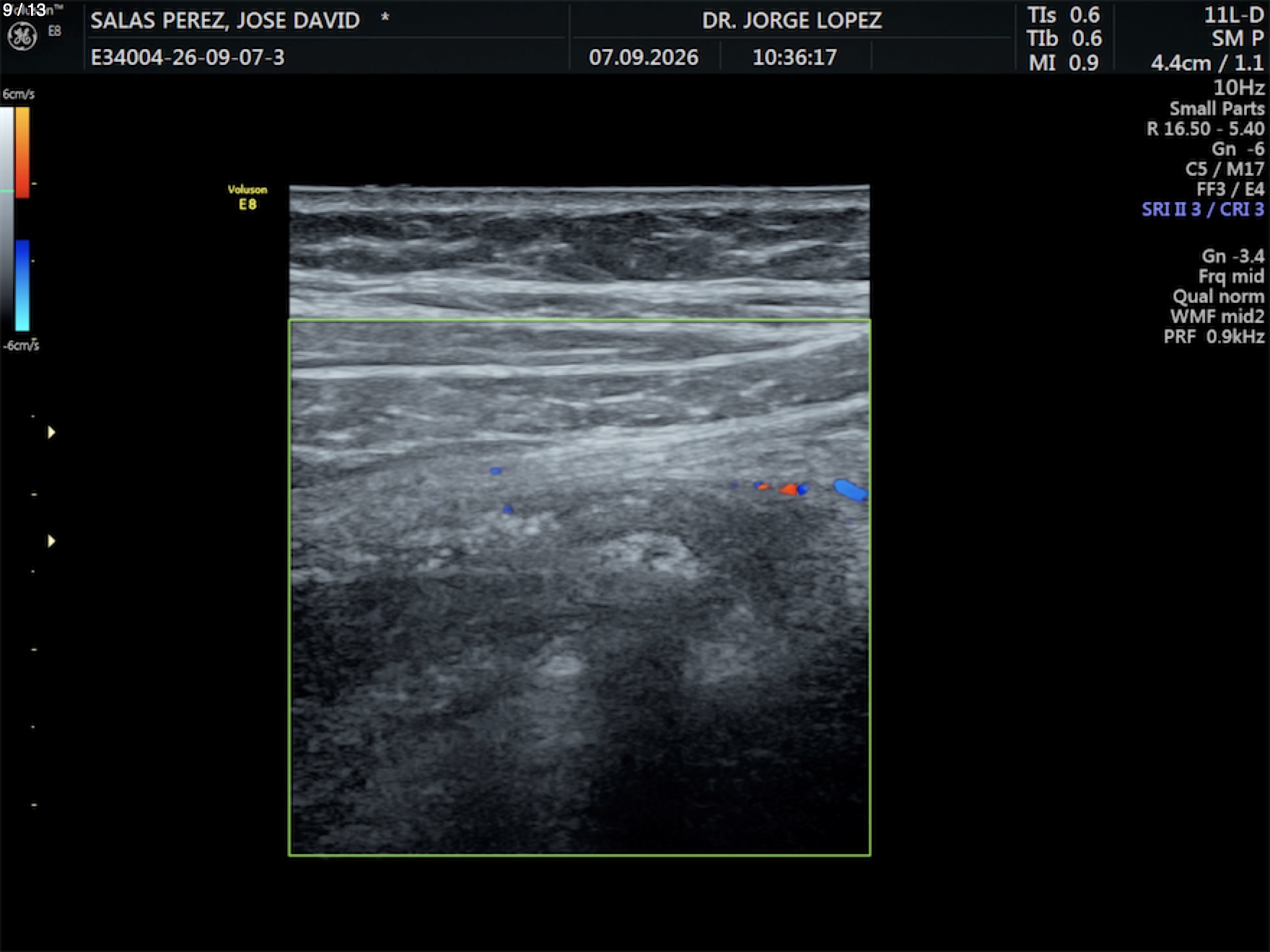
Task: Click the blue negative velocity color bar
Action: click(x=22, y=286)
